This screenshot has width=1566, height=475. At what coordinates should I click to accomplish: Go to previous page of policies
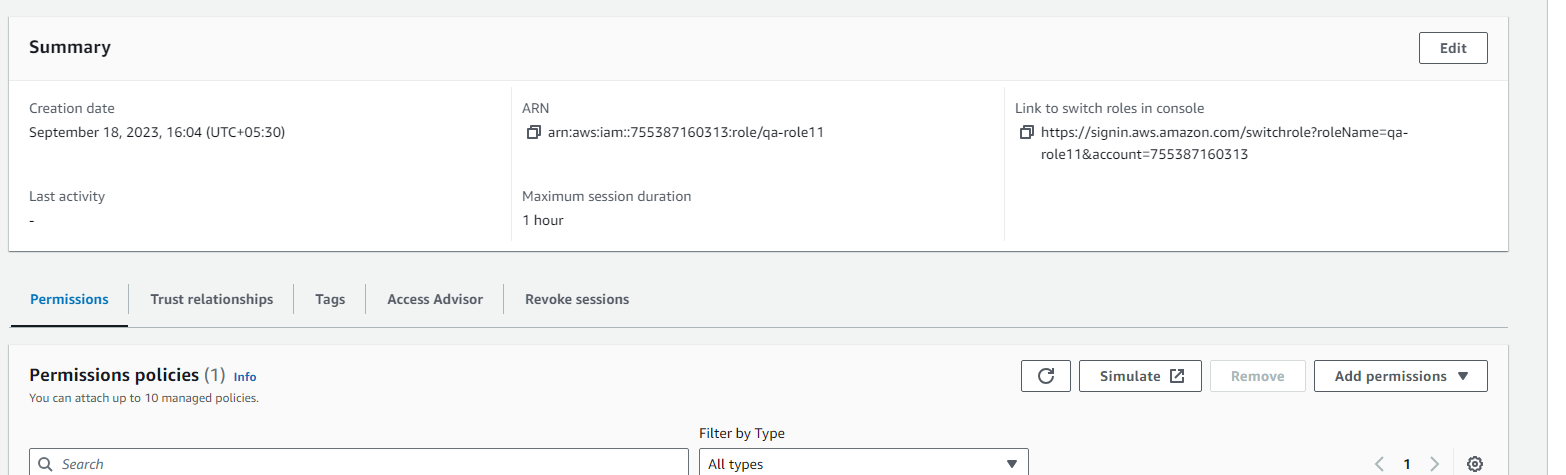[1379, 464]
